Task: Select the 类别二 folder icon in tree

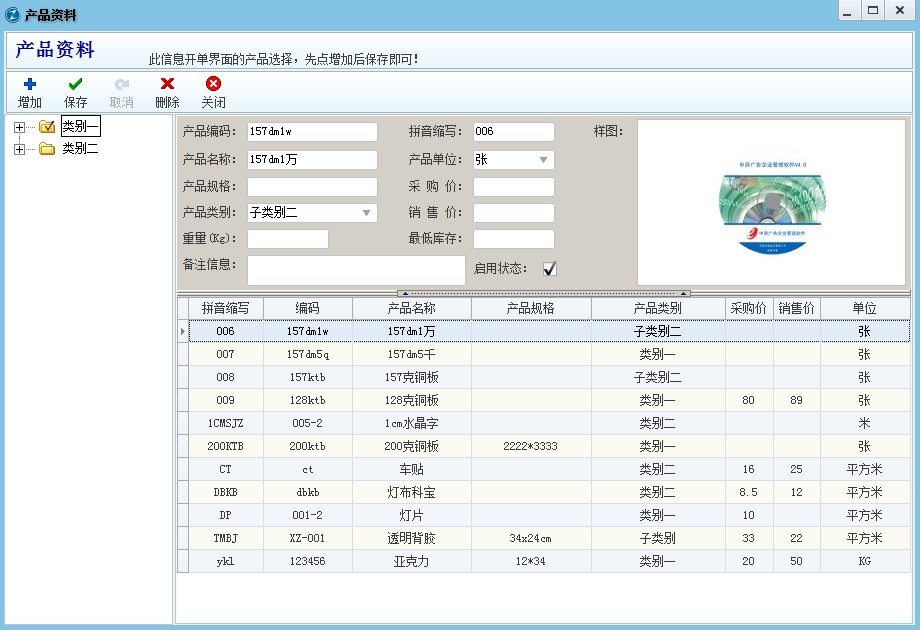Action: tap(46, 147)
